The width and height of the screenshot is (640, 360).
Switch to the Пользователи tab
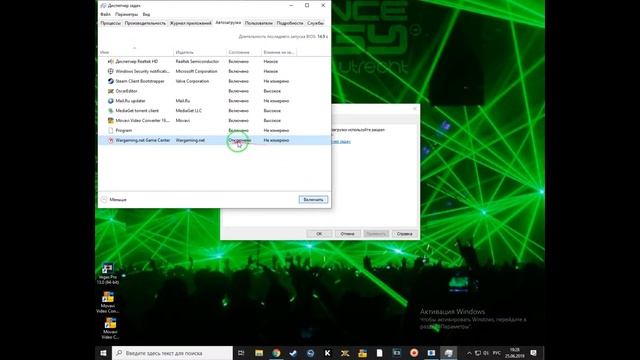coord(259,23)
